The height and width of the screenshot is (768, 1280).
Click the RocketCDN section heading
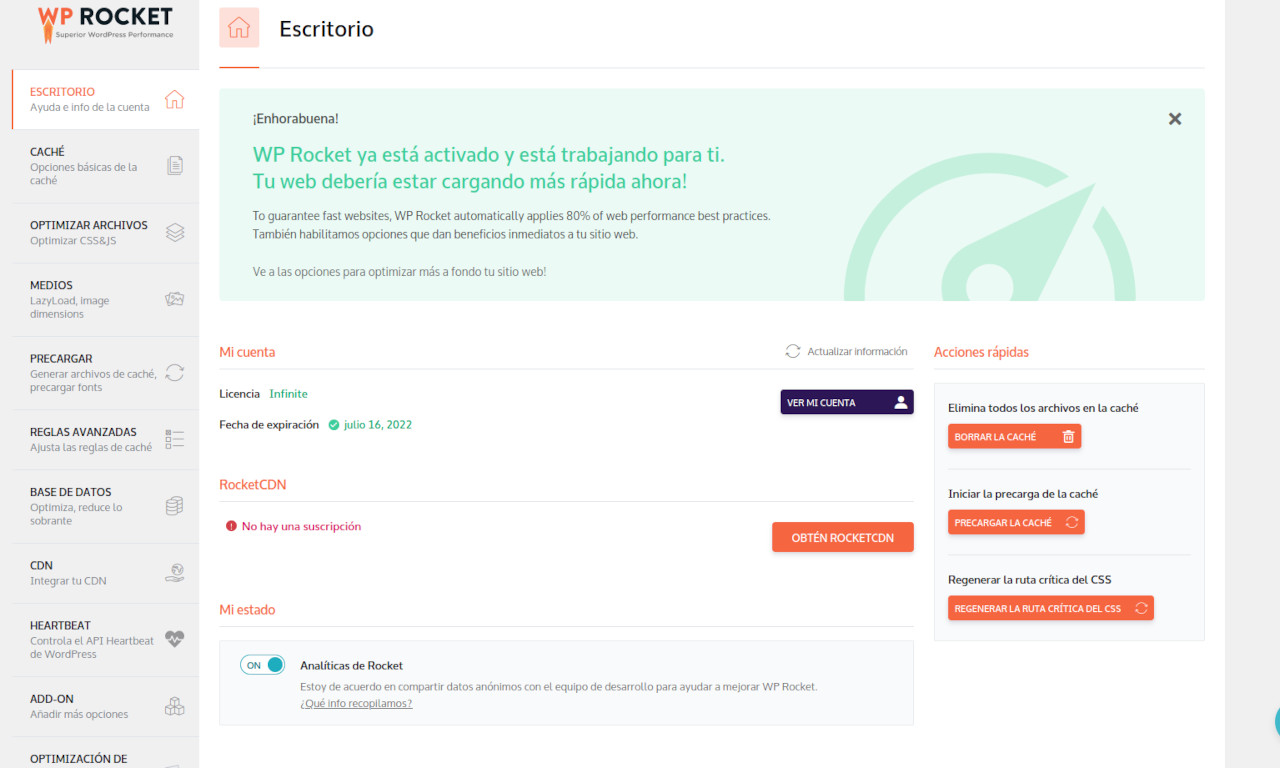pos(253,485)
